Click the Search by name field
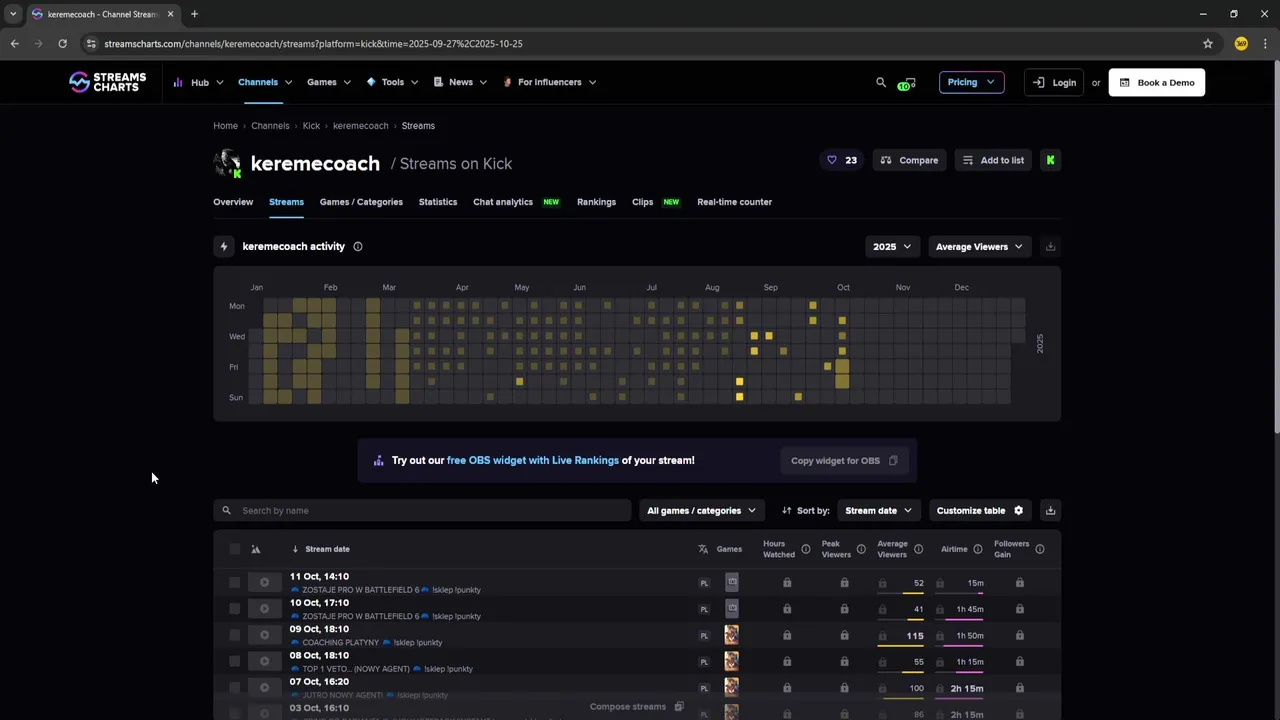The width and height of the screenshot is (1280, 720). (x=422, y=510)
